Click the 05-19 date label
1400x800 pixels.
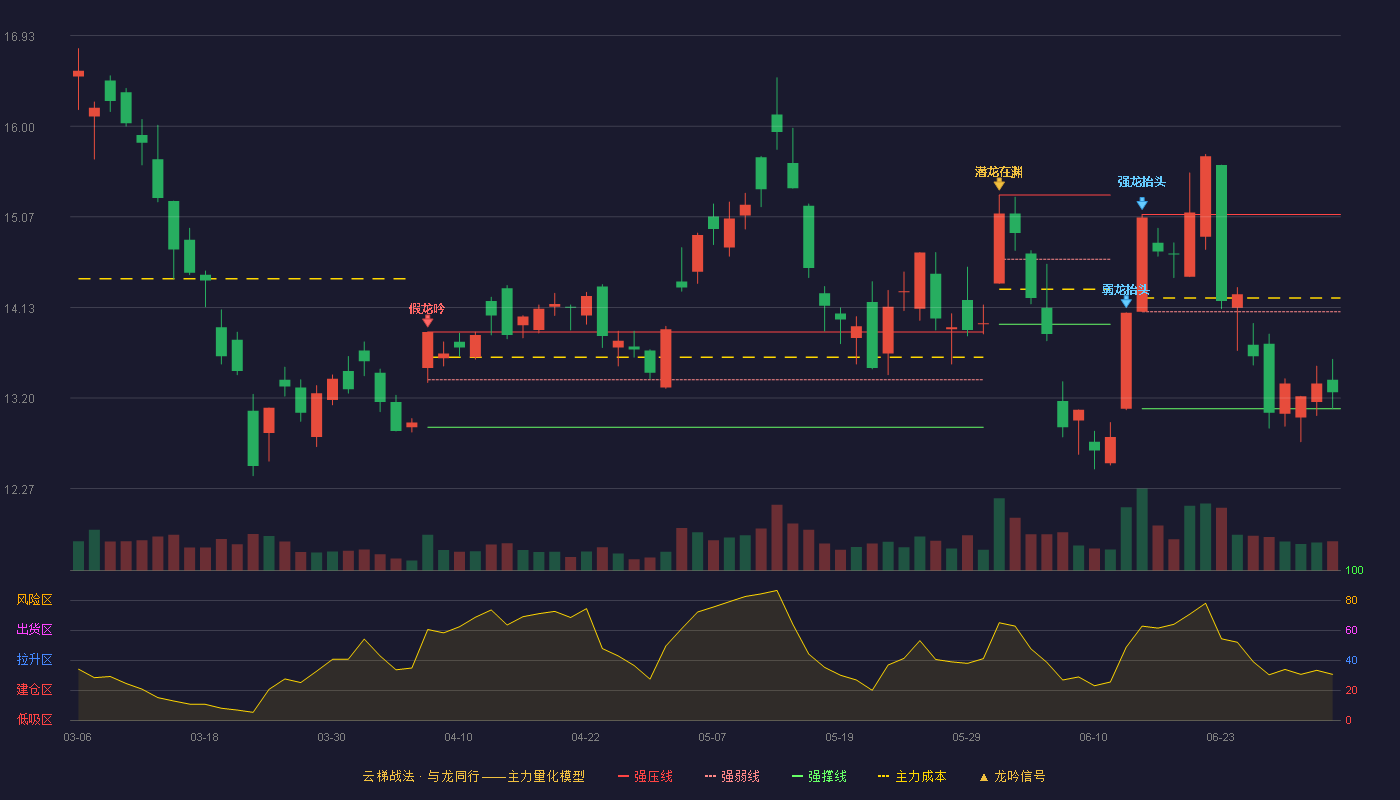[x=839, y=737]
